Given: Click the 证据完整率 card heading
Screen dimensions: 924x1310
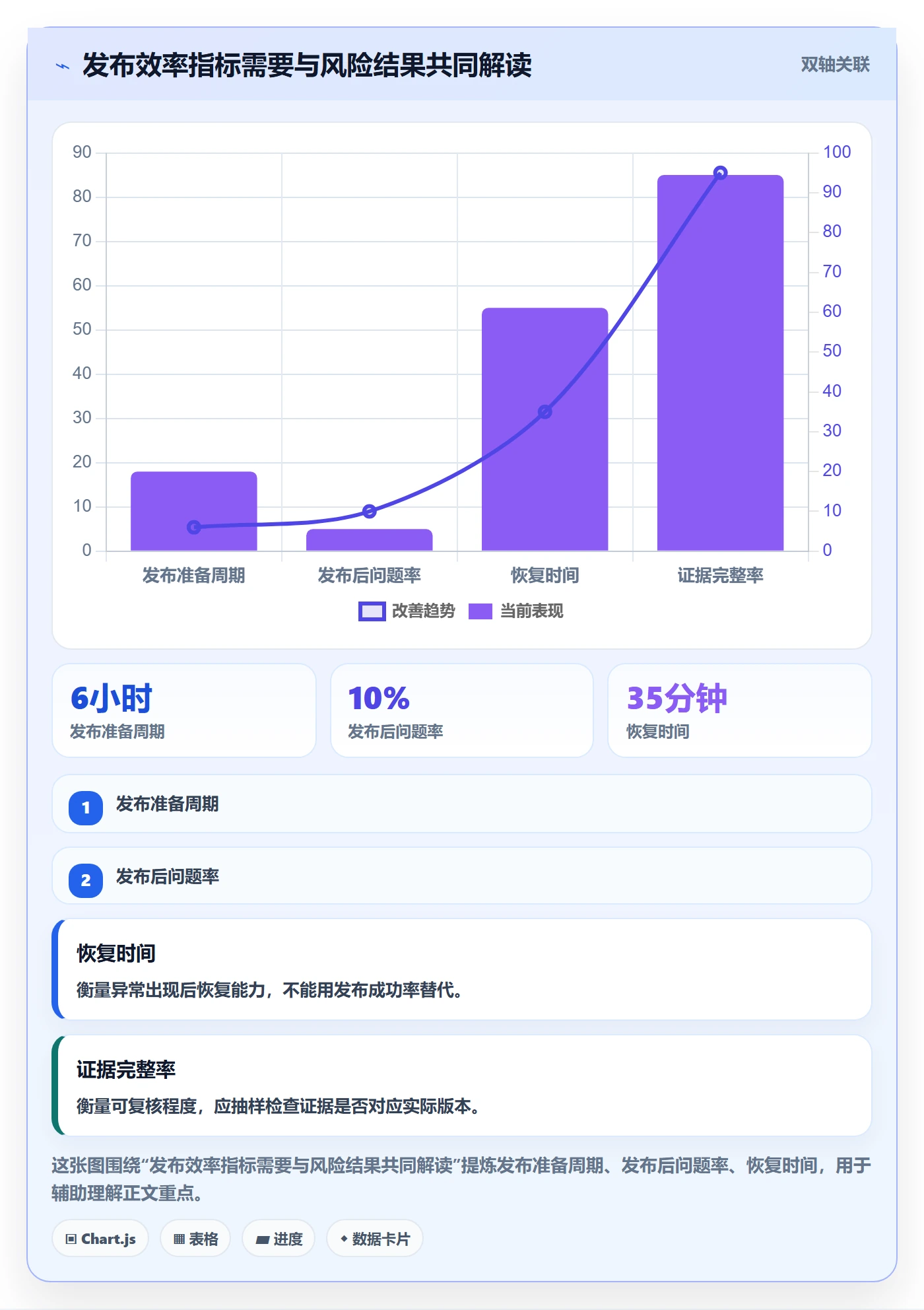Looking at the screenshot, I should tap(126, 1070).
